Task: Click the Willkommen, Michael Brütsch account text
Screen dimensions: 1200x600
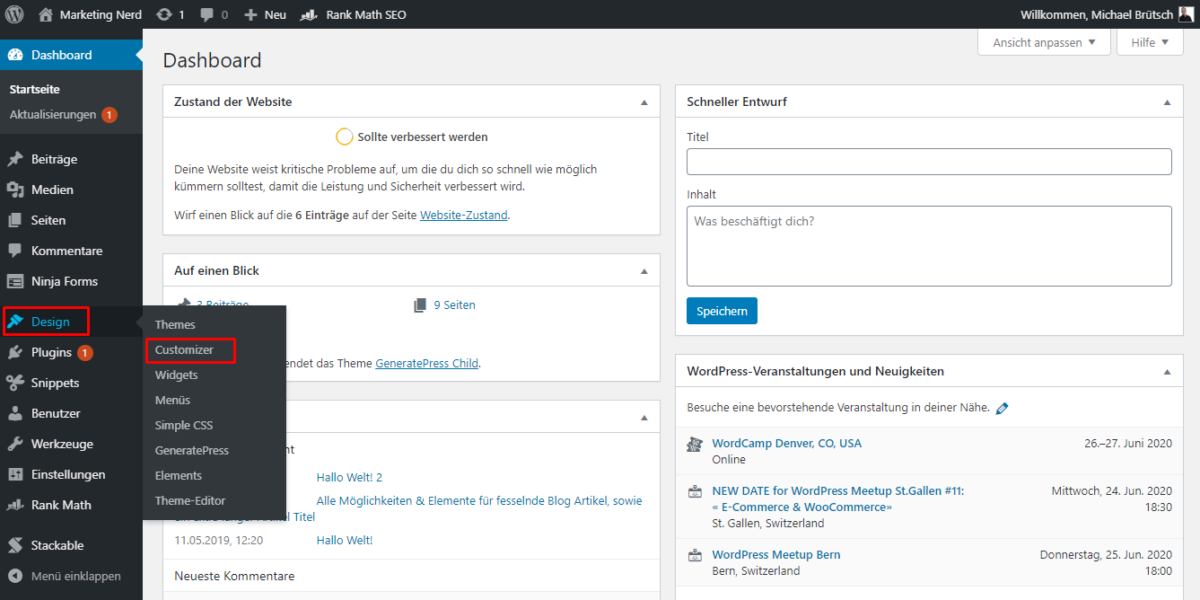Action: click(1096, 15)
